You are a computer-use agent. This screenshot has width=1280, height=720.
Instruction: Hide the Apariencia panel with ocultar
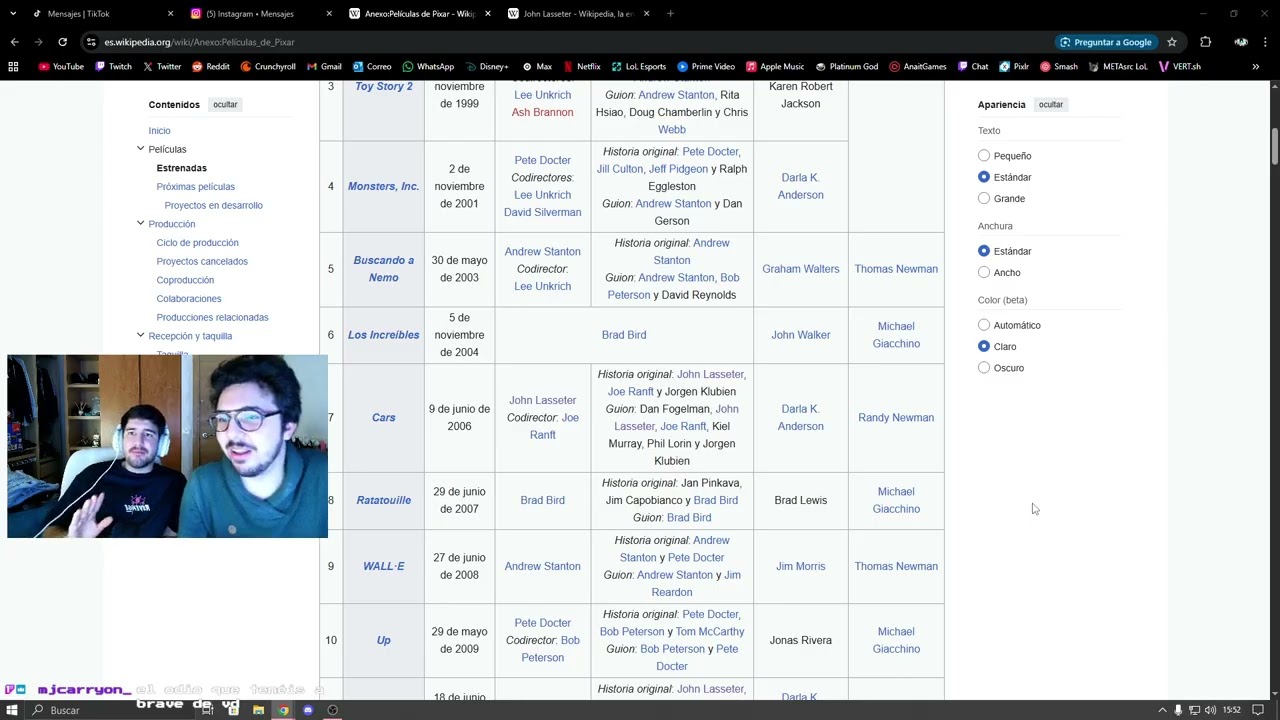tap(1050, 104)
